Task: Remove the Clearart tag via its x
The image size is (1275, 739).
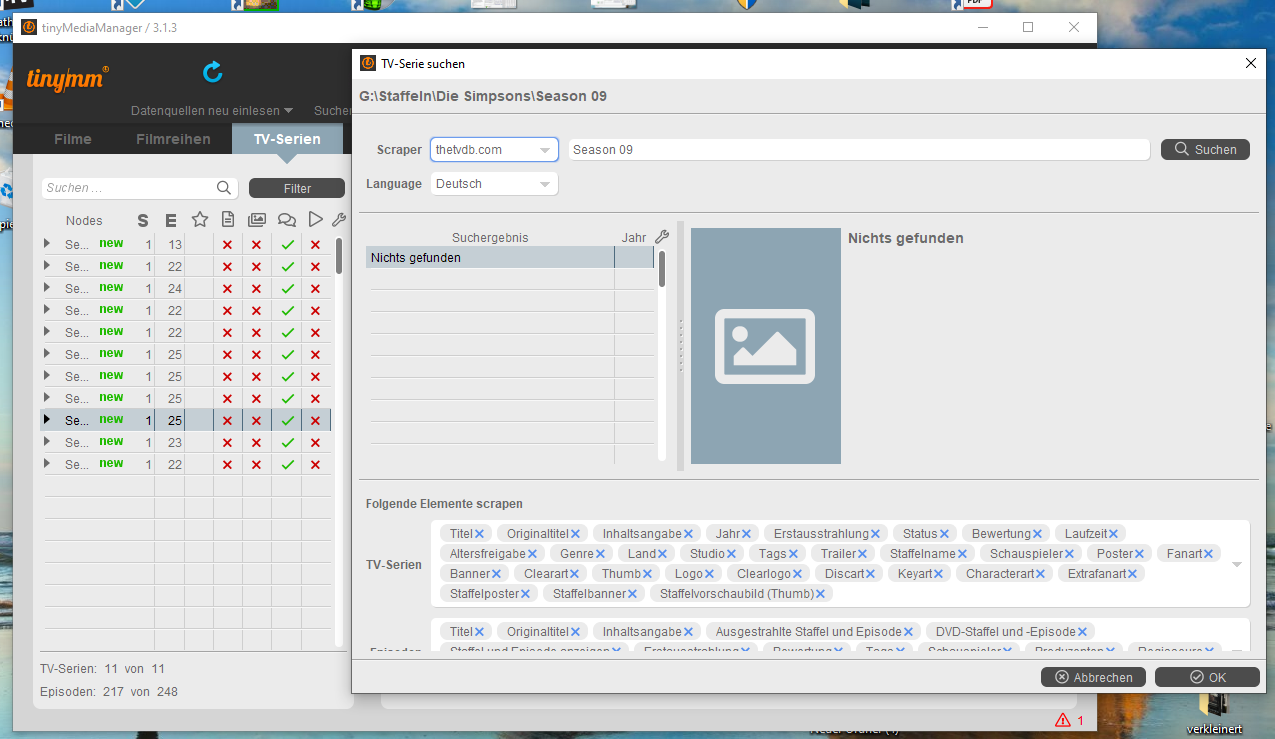Action: click(x=575, y=574)
